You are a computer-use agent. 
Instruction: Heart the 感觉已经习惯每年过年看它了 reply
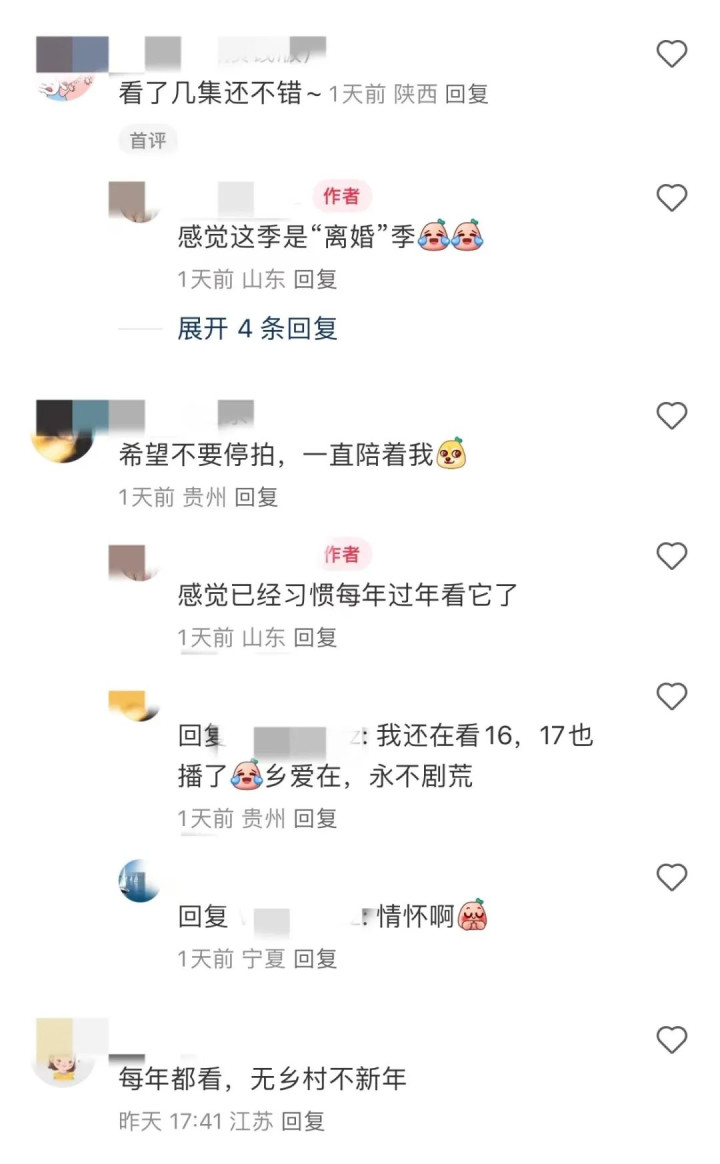click(x=672, y=556)
